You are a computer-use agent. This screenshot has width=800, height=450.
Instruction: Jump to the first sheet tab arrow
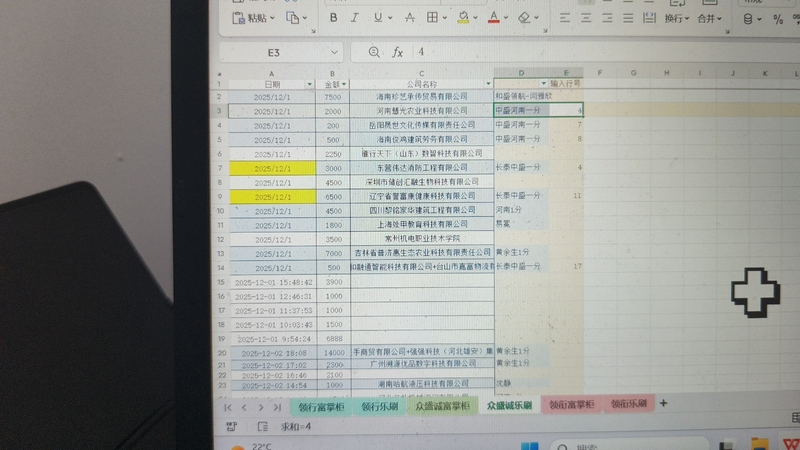click(x=228, y=408)
